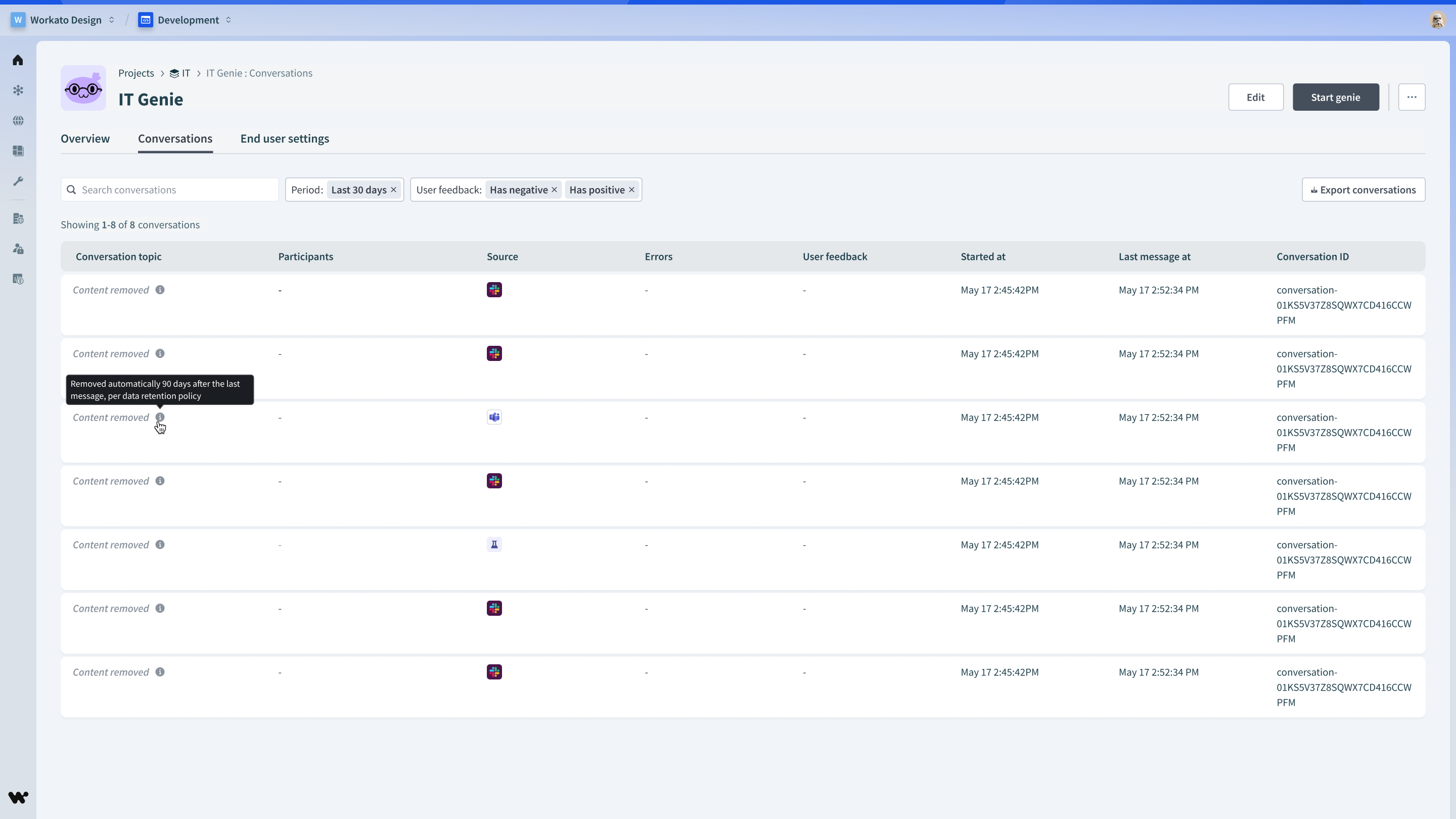This screenshot has width=1456, height=819.
Task: Click Content removed in the flask-source row
Action: click(x=111, y=545)
